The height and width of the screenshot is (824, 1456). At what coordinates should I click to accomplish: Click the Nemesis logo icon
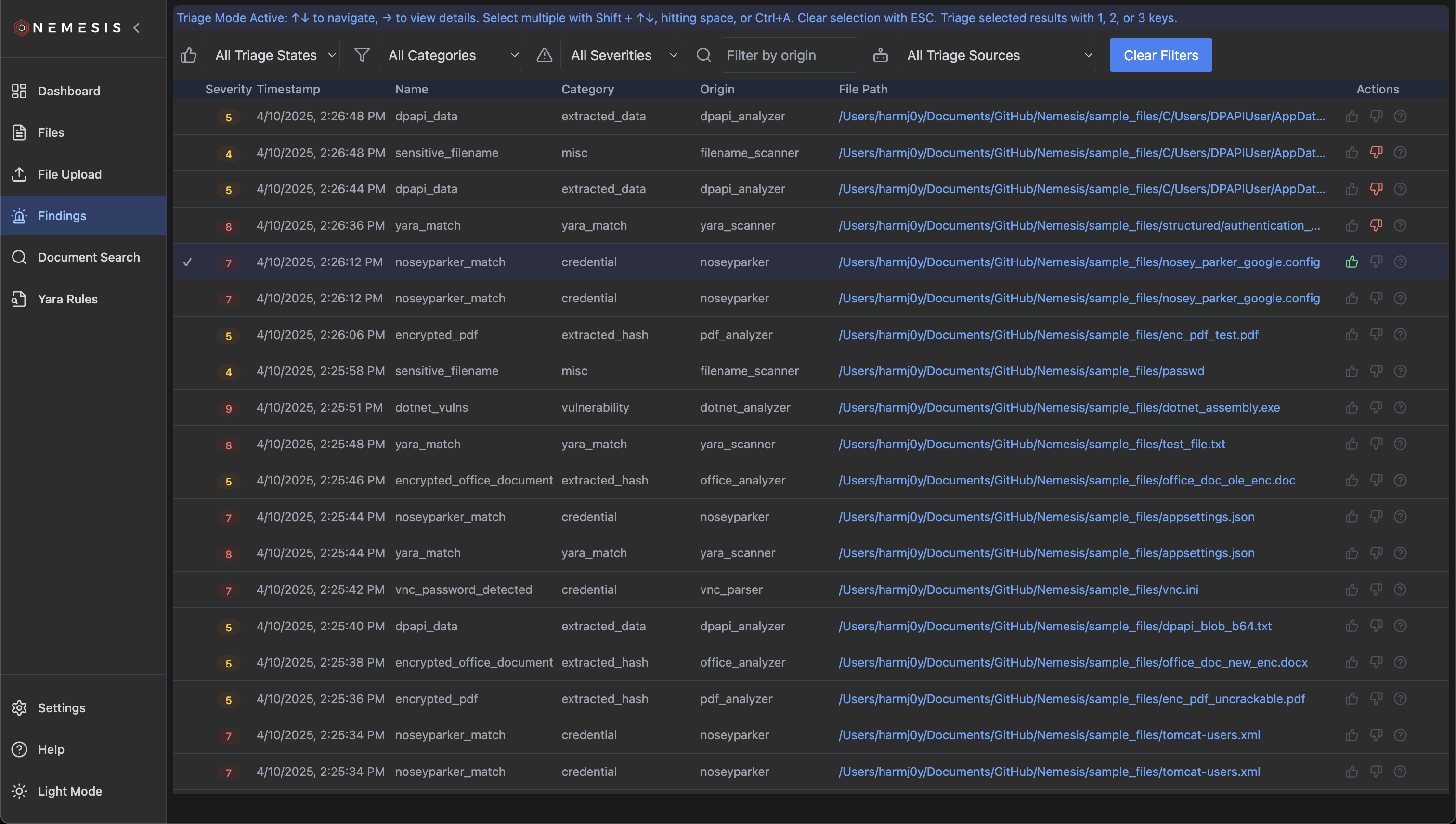[x=21, y=28]
